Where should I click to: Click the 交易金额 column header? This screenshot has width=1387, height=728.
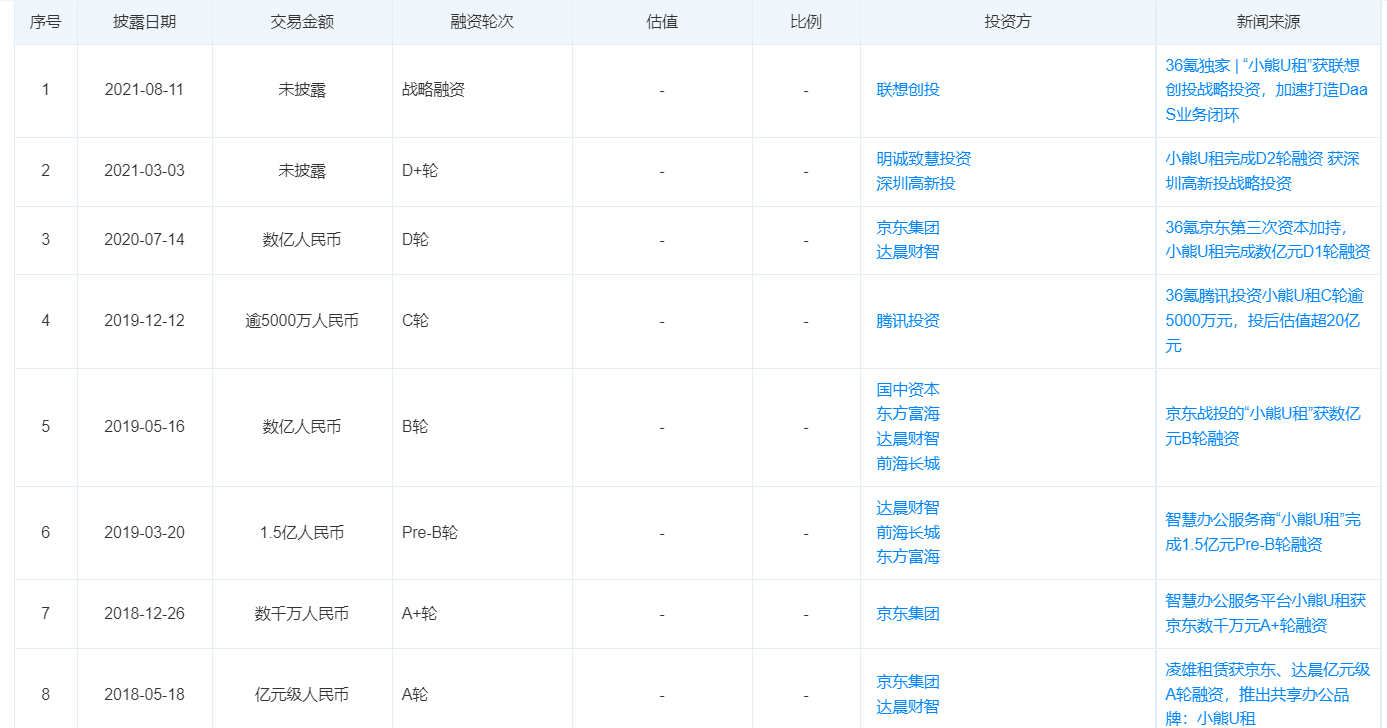[302, 22]
